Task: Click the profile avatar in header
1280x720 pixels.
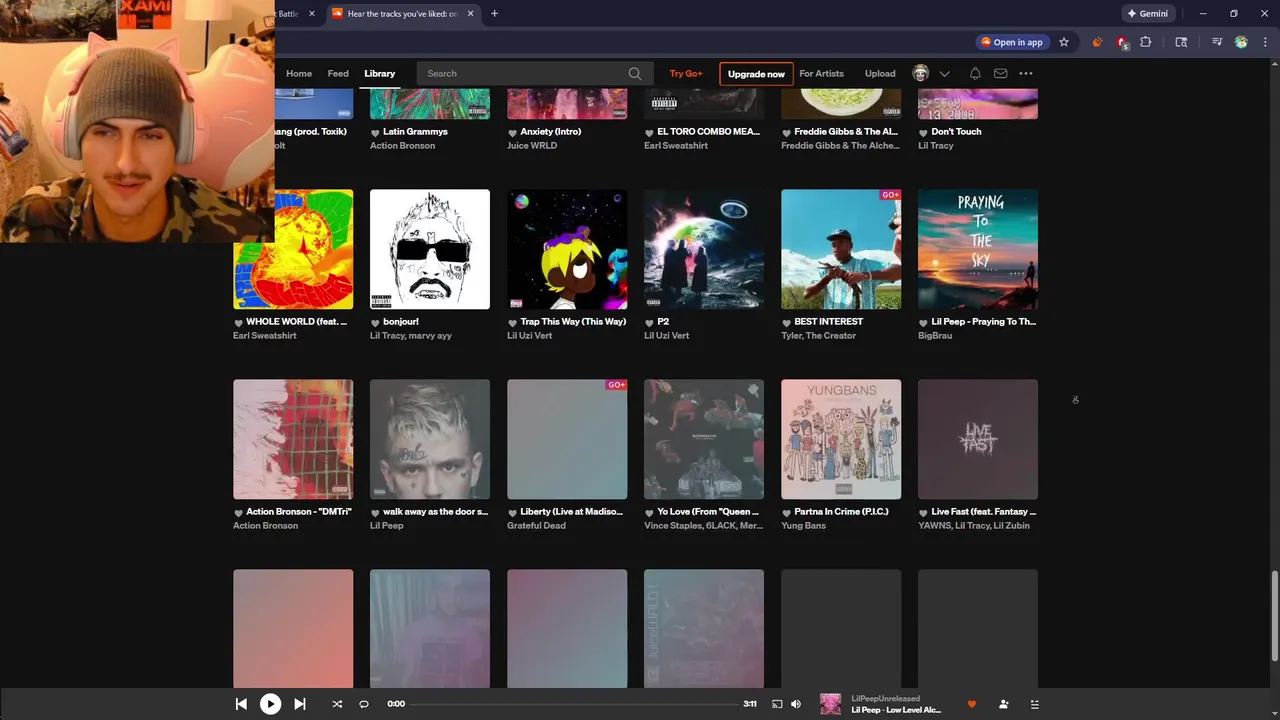Action: (x=921, y=73)
